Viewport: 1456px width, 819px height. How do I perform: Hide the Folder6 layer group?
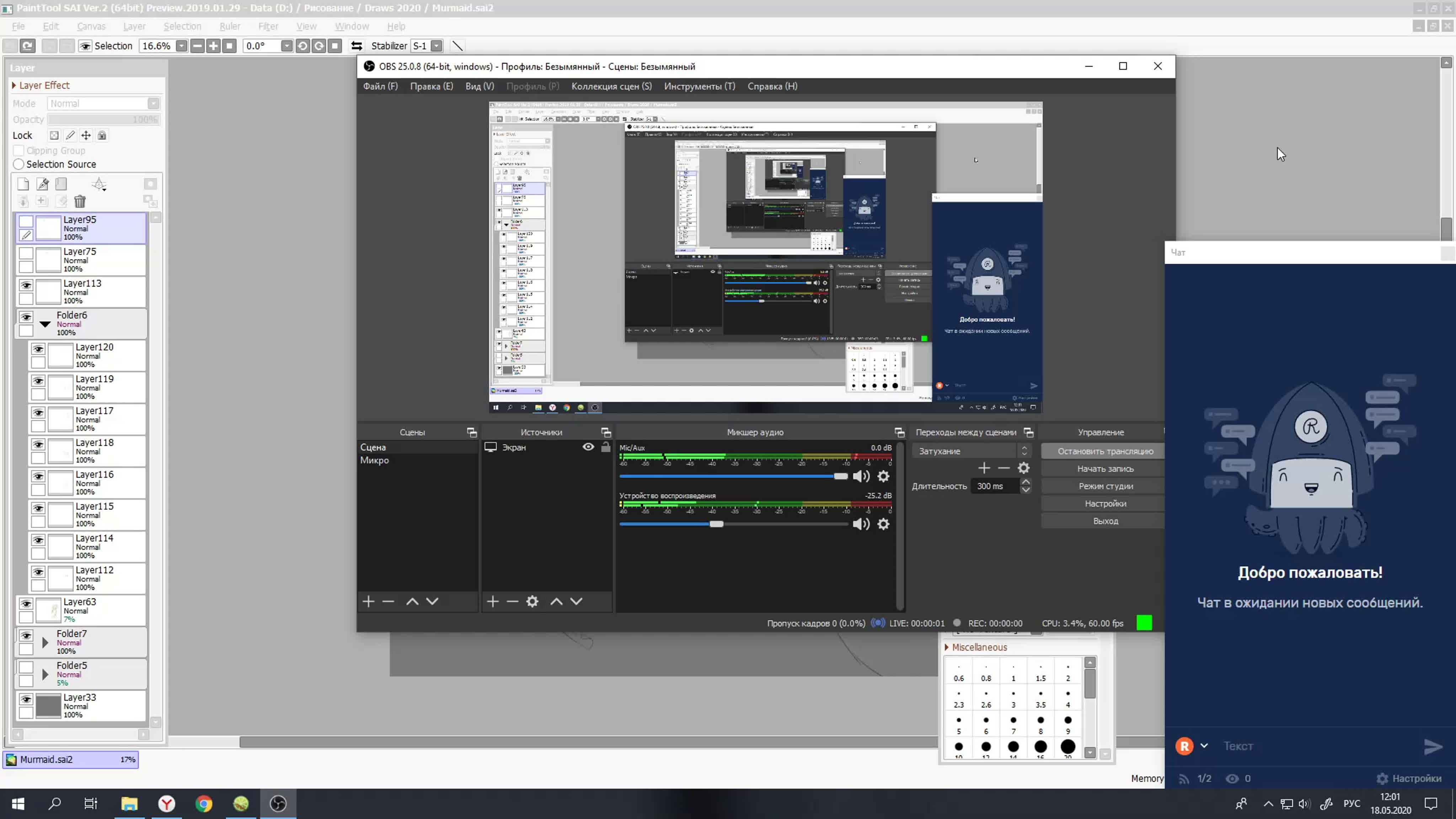26,317
